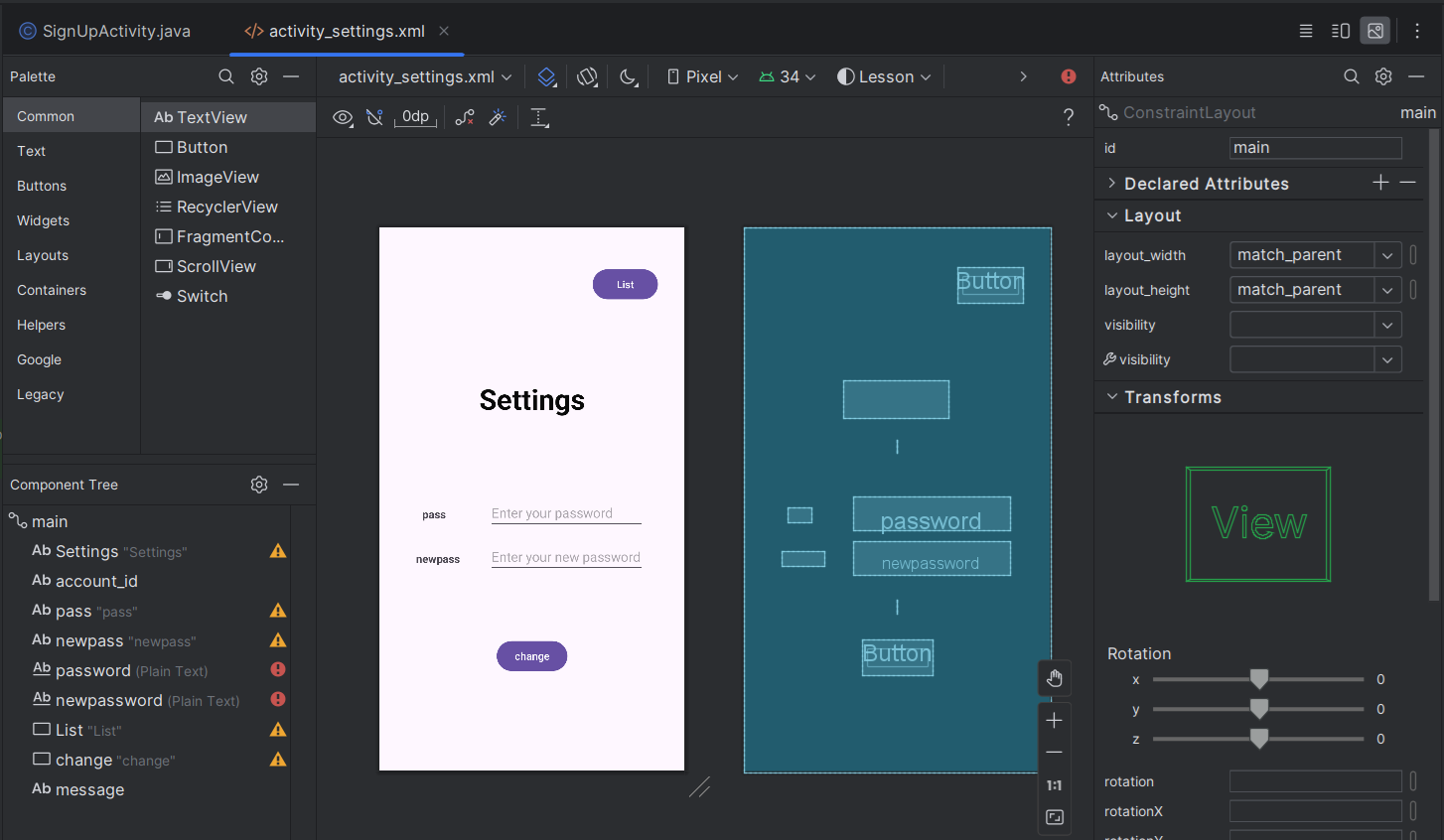
Task: Select the Text palette category
Action: point(72,151)
